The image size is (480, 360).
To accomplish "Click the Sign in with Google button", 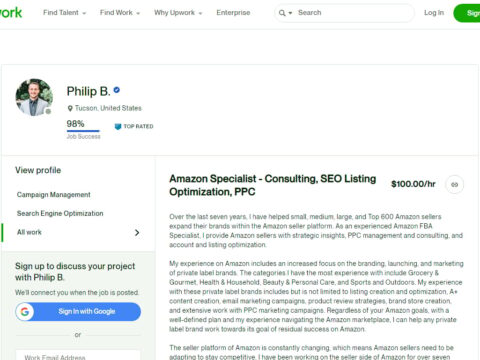I will coord(78,312).
